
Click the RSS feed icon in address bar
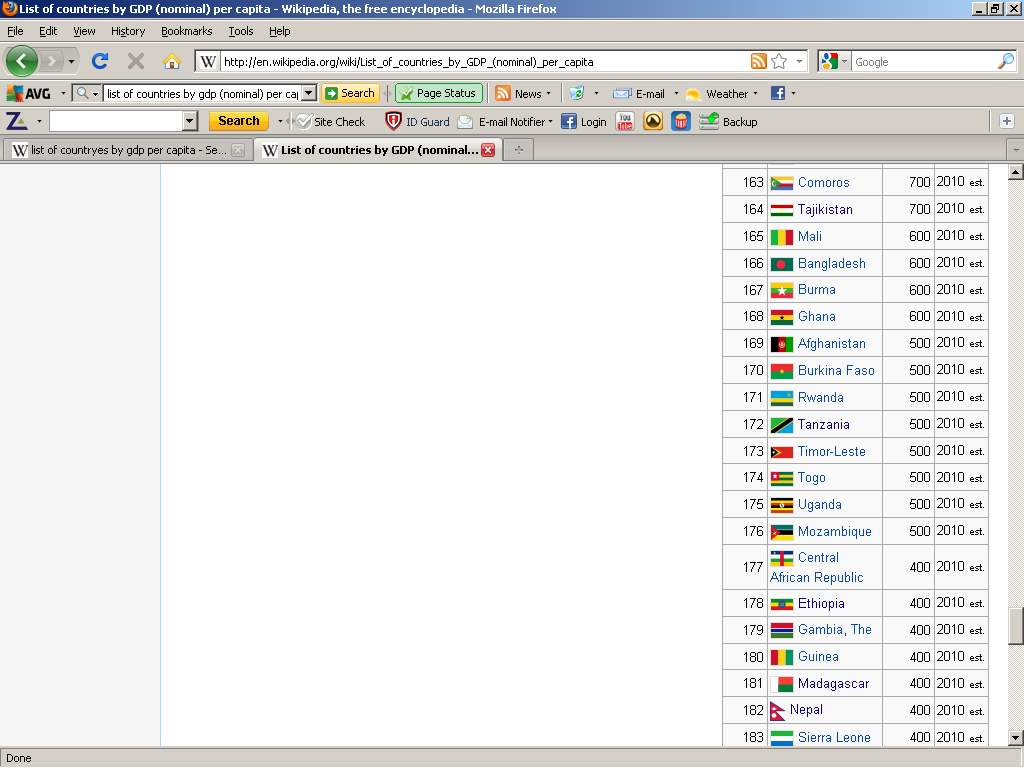click(758, 61)
